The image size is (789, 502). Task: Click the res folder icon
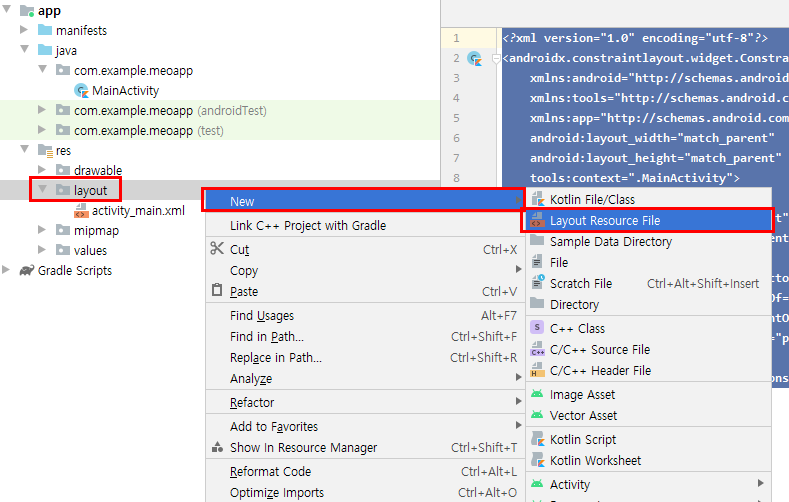click(45, 150)
